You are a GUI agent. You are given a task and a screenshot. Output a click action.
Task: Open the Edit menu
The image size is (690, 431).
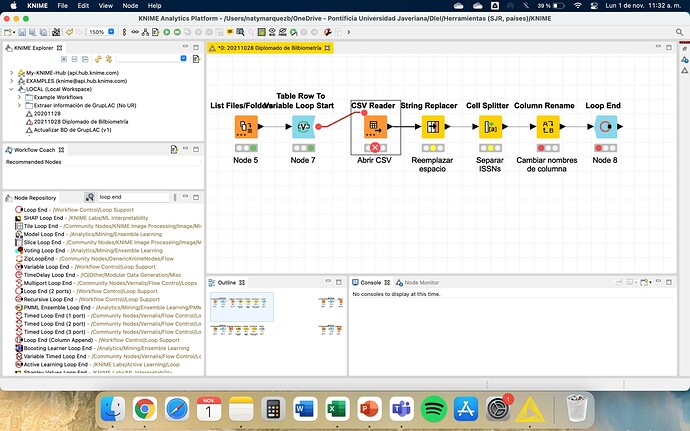click(83, 6)
